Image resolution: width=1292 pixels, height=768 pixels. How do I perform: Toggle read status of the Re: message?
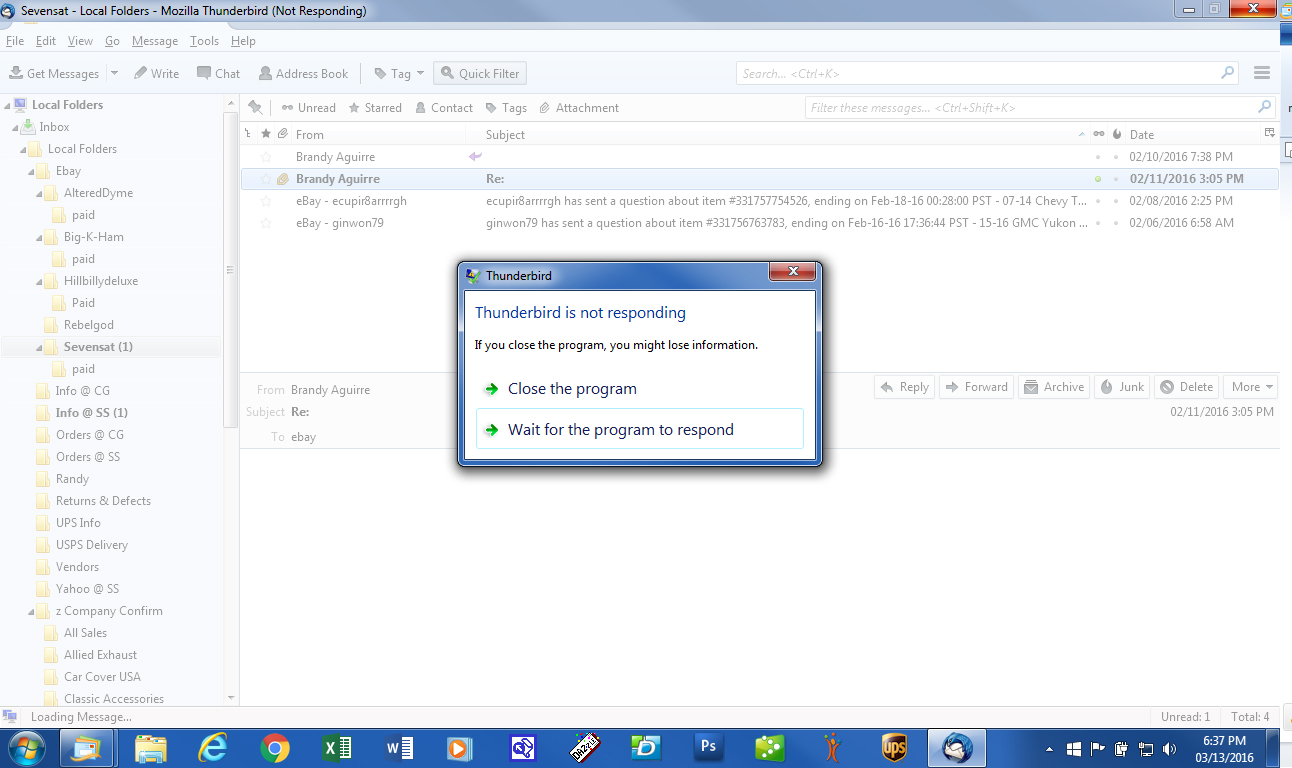(1098, 179)
